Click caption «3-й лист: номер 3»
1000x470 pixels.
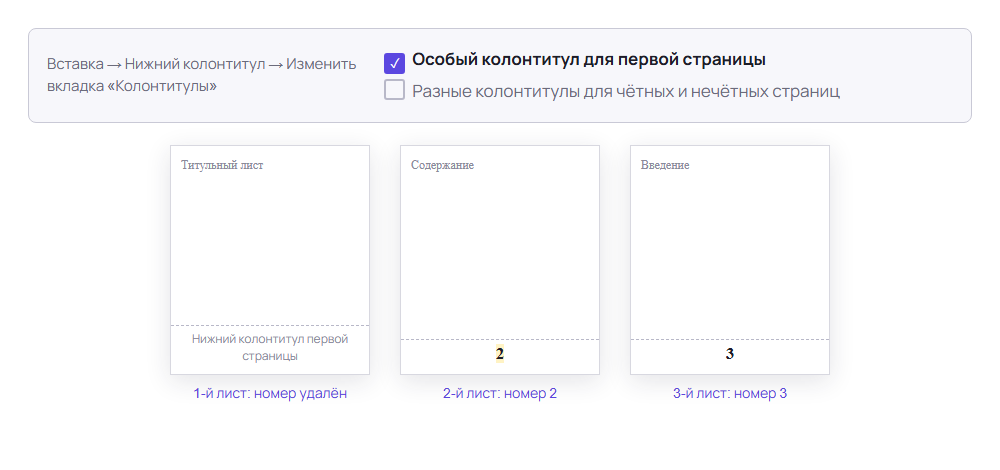coord(730,393)
